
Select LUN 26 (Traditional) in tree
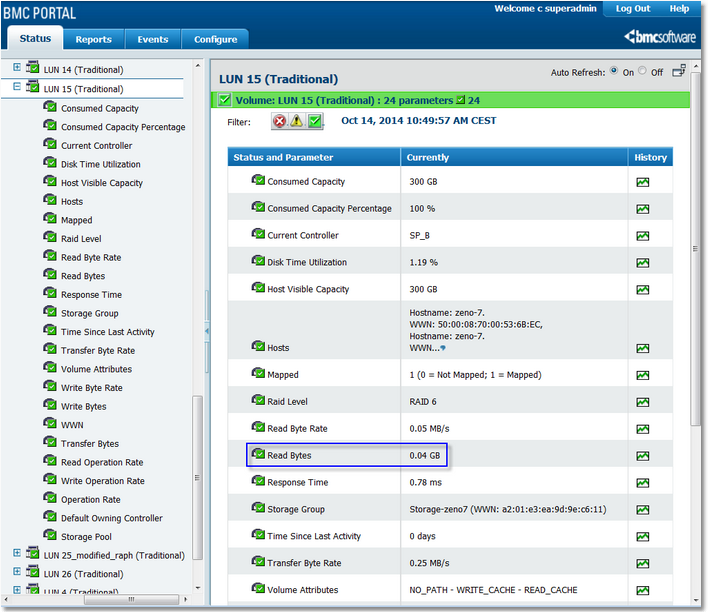(x=84, y=574)
